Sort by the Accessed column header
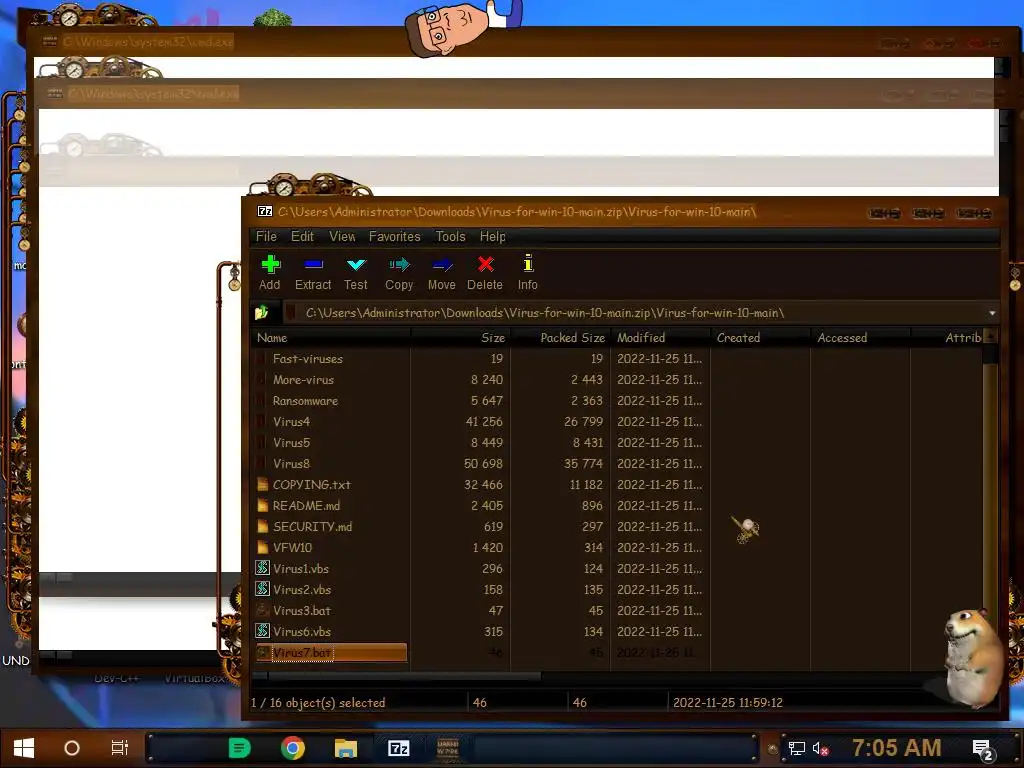The width and height of the screenshot is (1024, 768). click(x=861, y=338)
